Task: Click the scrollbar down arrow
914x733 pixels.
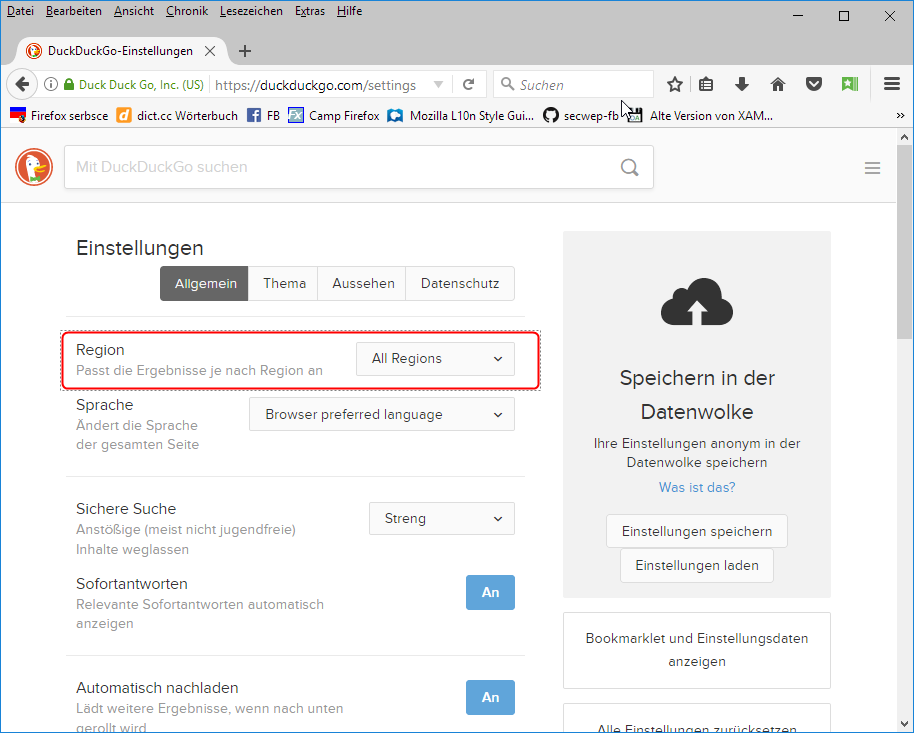Action: [x=904, y=724]
